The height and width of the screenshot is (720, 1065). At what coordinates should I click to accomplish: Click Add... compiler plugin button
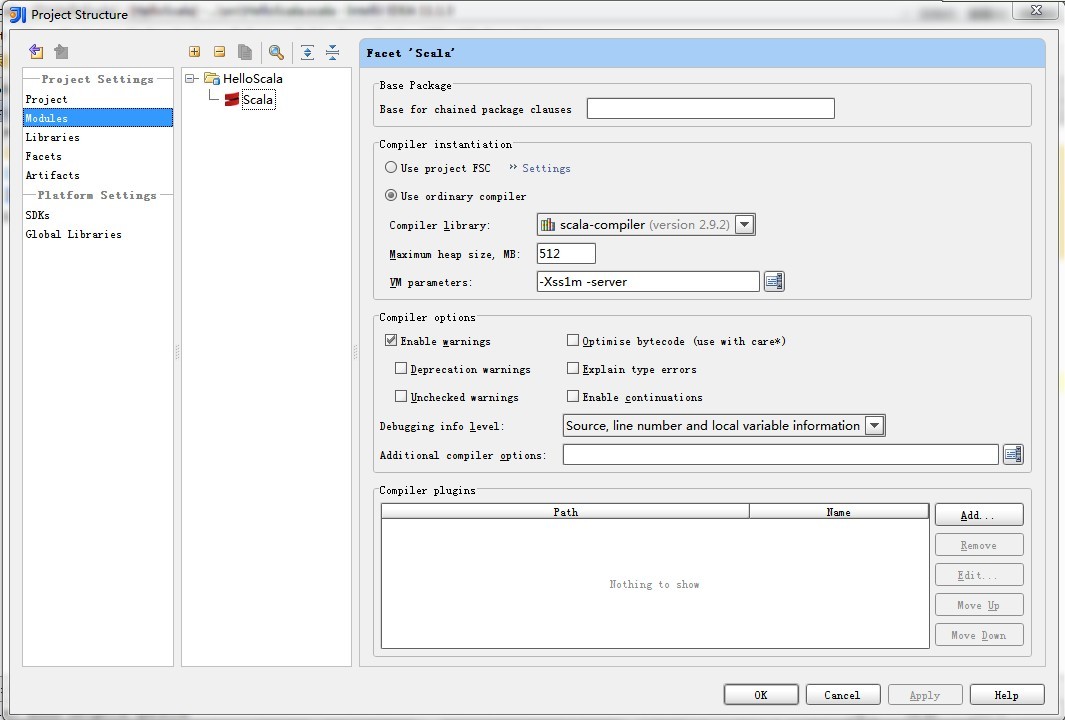979,515
